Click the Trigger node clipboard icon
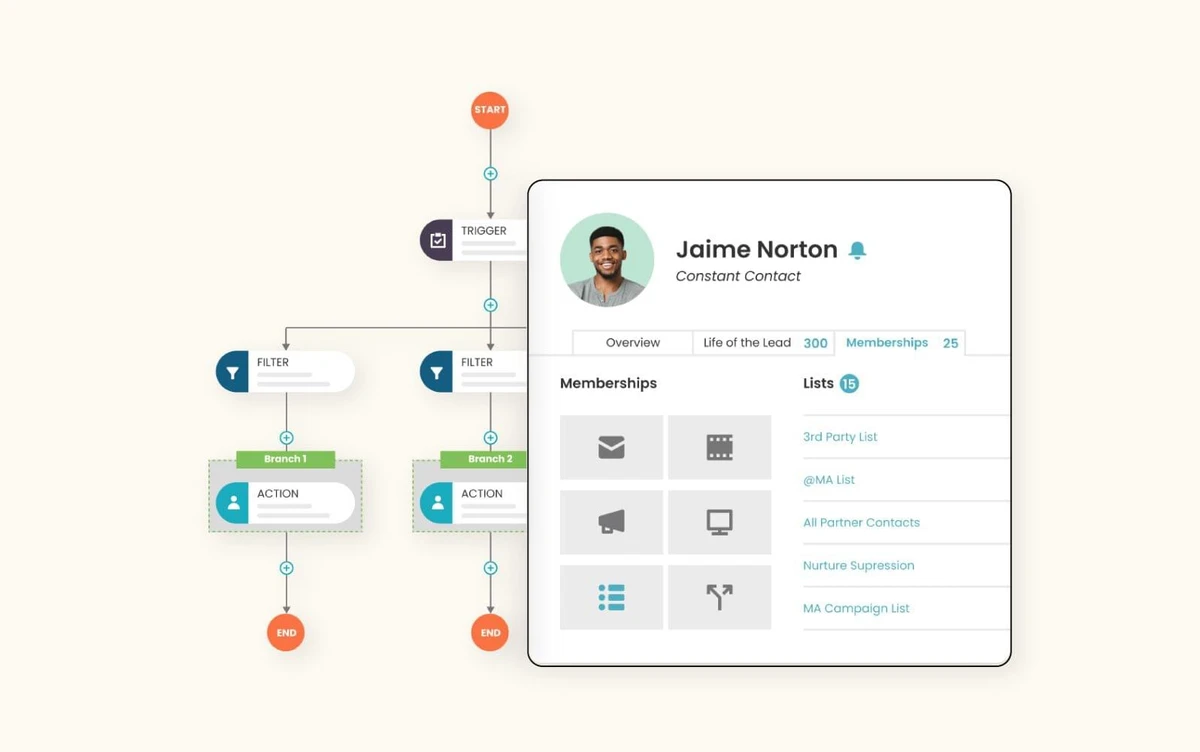This screenshot has width=1200, height=752. tap(440, 238)
